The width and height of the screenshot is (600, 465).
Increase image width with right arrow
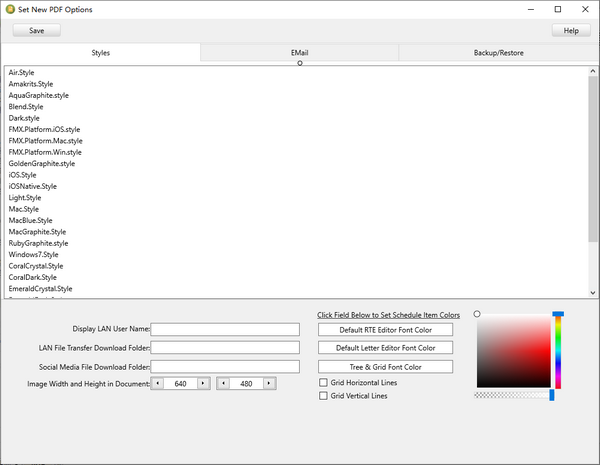coord(203,383)
